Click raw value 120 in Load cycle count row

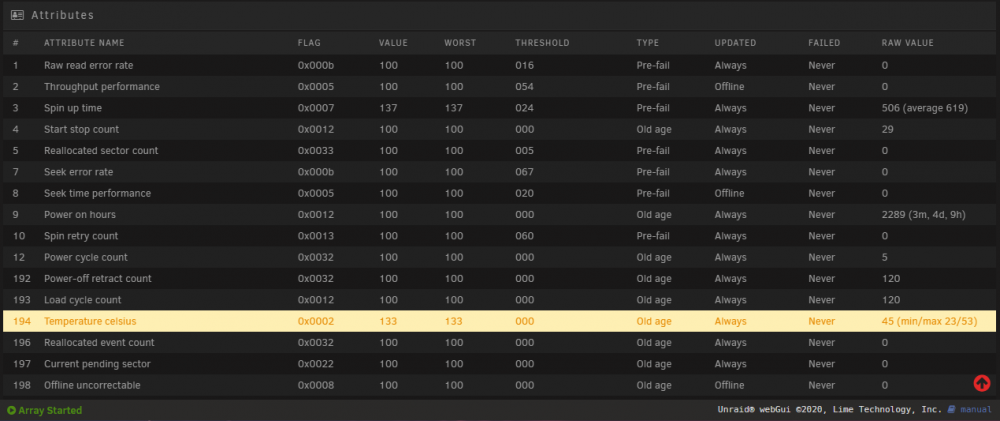click(x=890, y=300)
